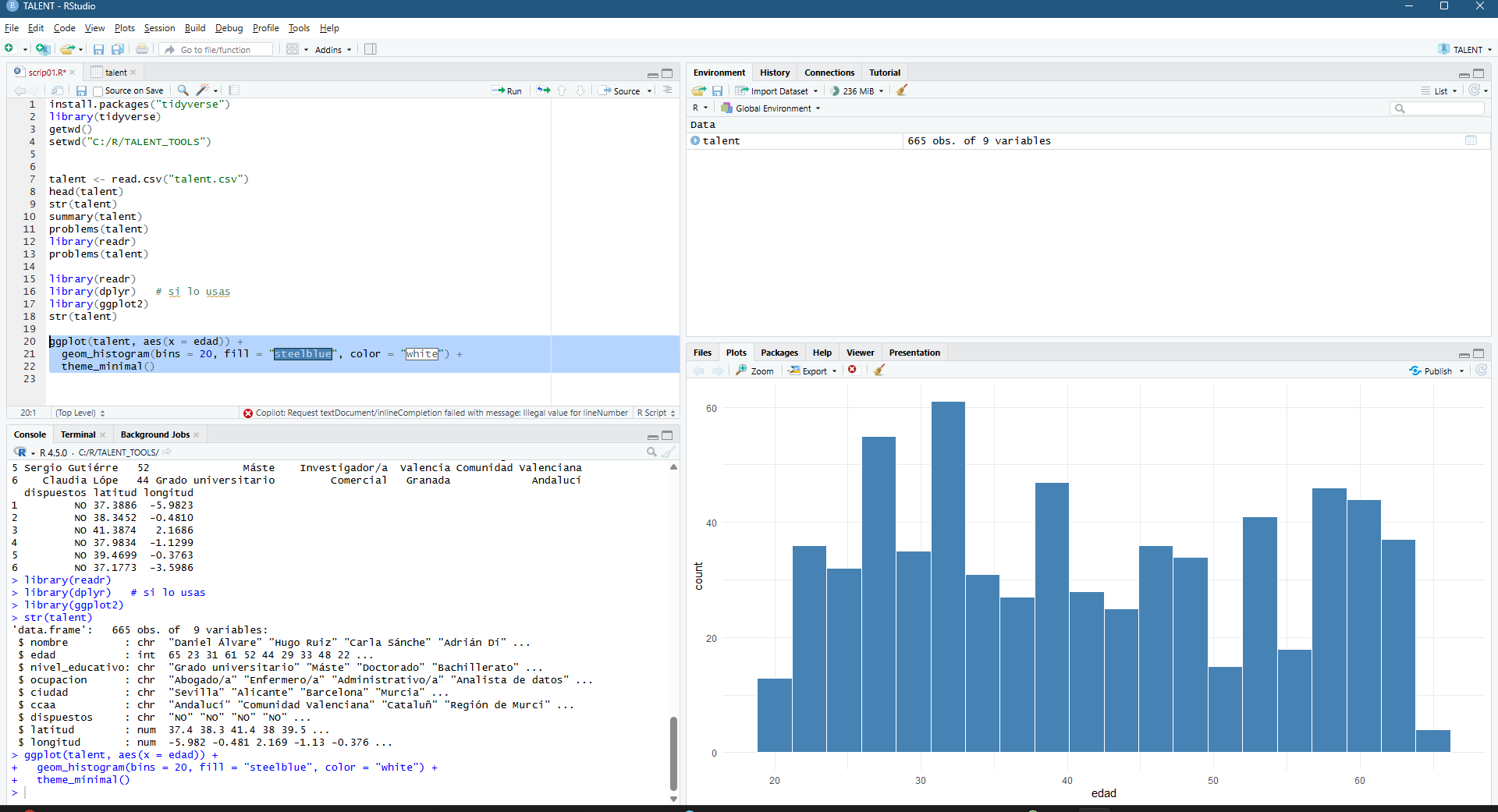Enable the Source on Save checkbox
The width and height of the screenshot is (1498, 812).
point(98,91)
